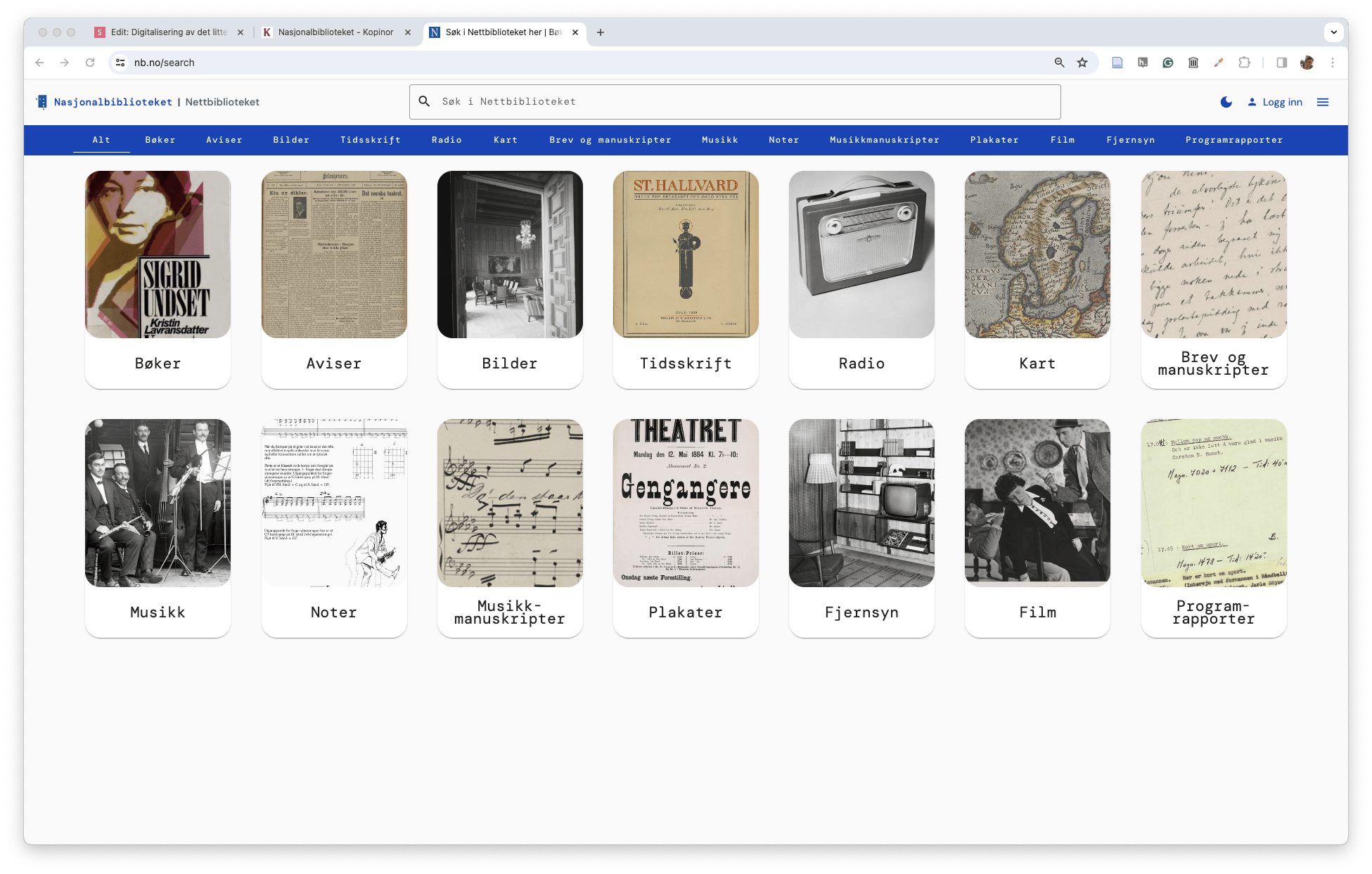Open the Plakater card with Gengangere poster
Screen dimensions: 1372x874
tap(686, 528)
